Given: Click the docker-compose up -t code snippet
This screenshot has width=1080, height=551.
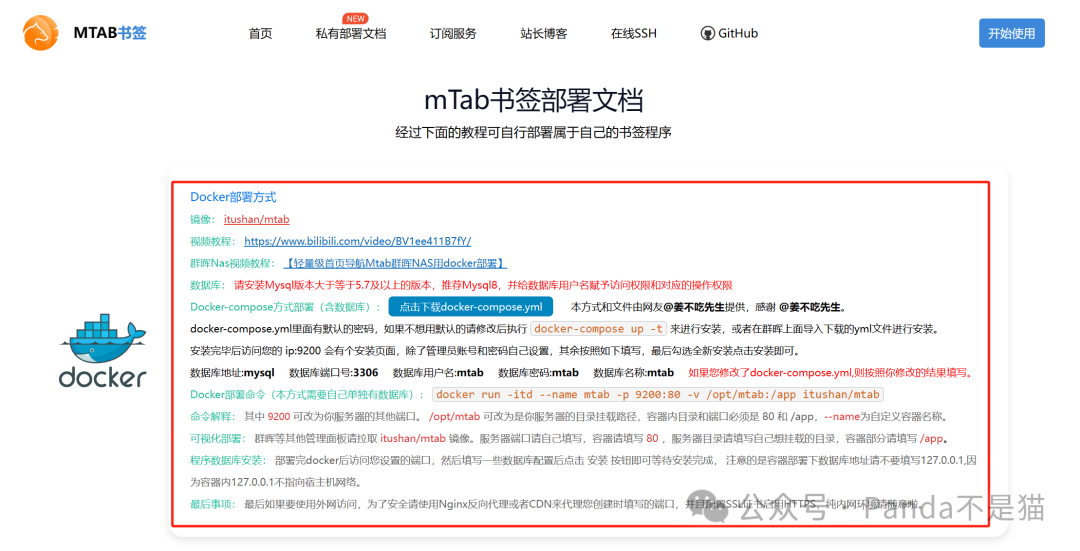Looking at the screenshot, I should pyautogui.click(x=599, y=329).
